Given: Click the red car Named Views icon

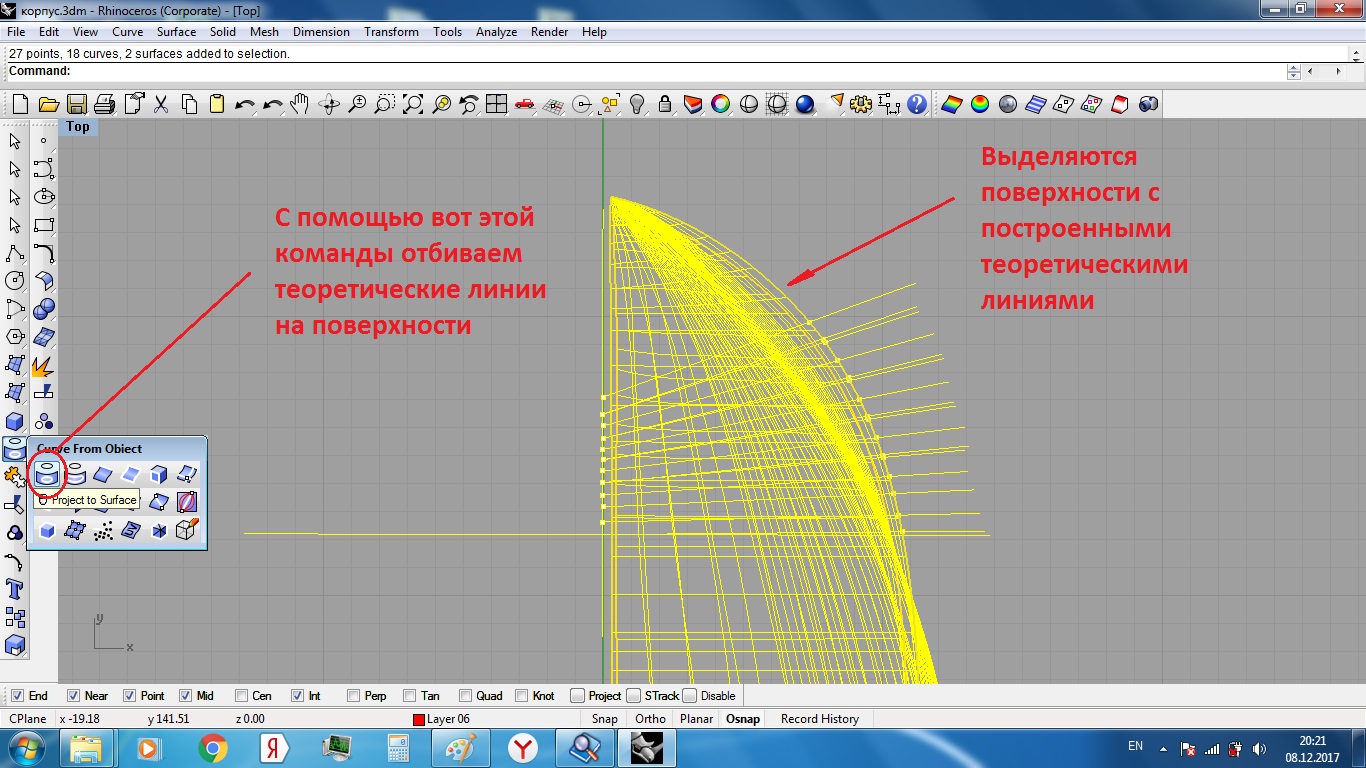Looking at the screenshot, I should (525, 104).
